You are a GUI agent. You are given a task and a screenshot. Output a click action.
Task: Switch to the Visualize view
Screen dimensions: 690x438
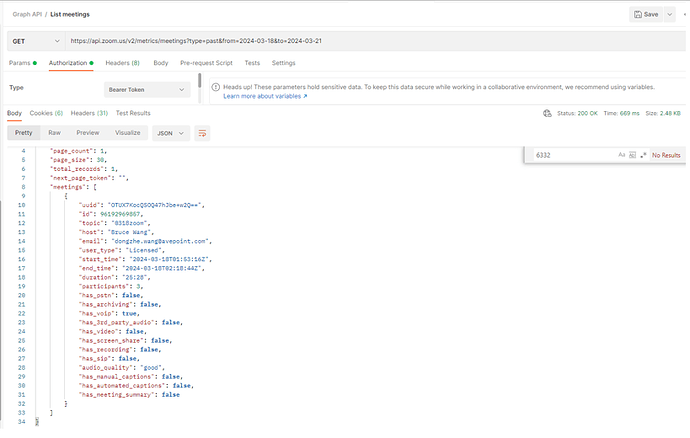pos(128,133)
